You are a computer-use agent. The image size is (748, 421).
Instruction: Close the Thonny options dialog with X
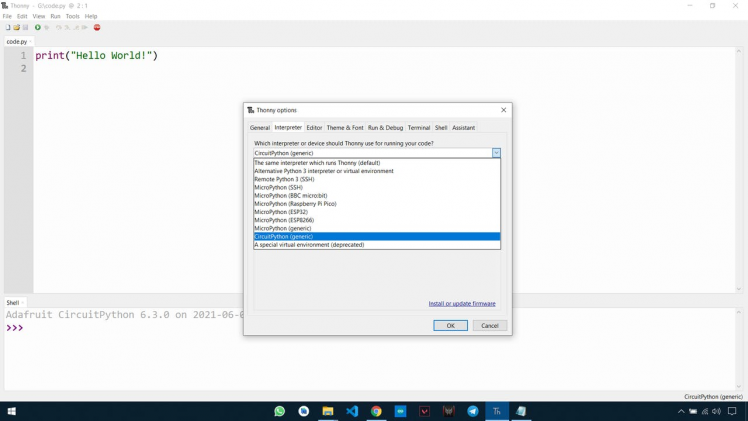click(x=503, y=110)
